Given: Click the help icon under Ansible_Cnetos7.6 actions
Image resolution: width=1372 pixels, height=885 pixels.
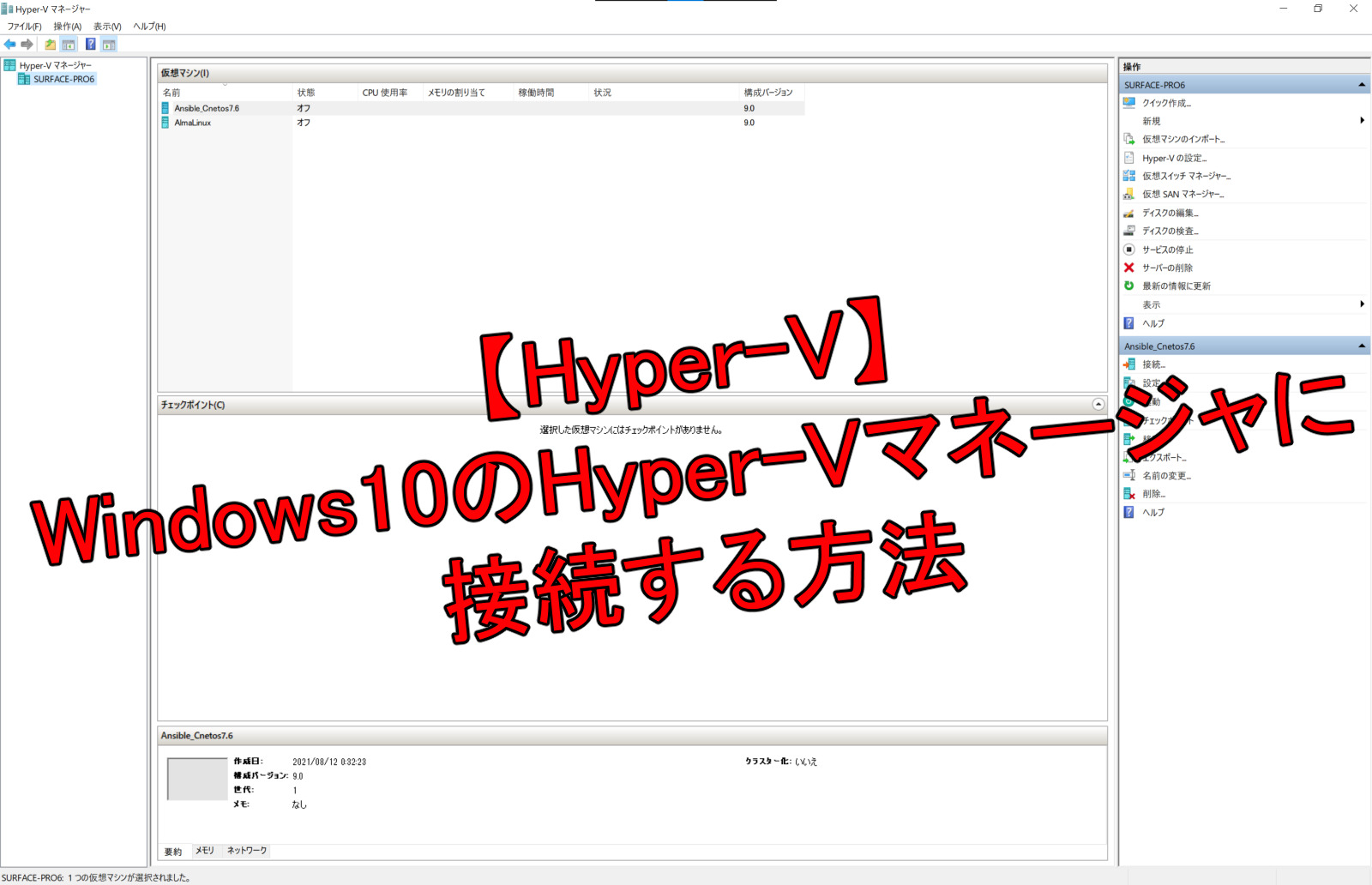Looking at the screenshot, I should coord(1129,512).
